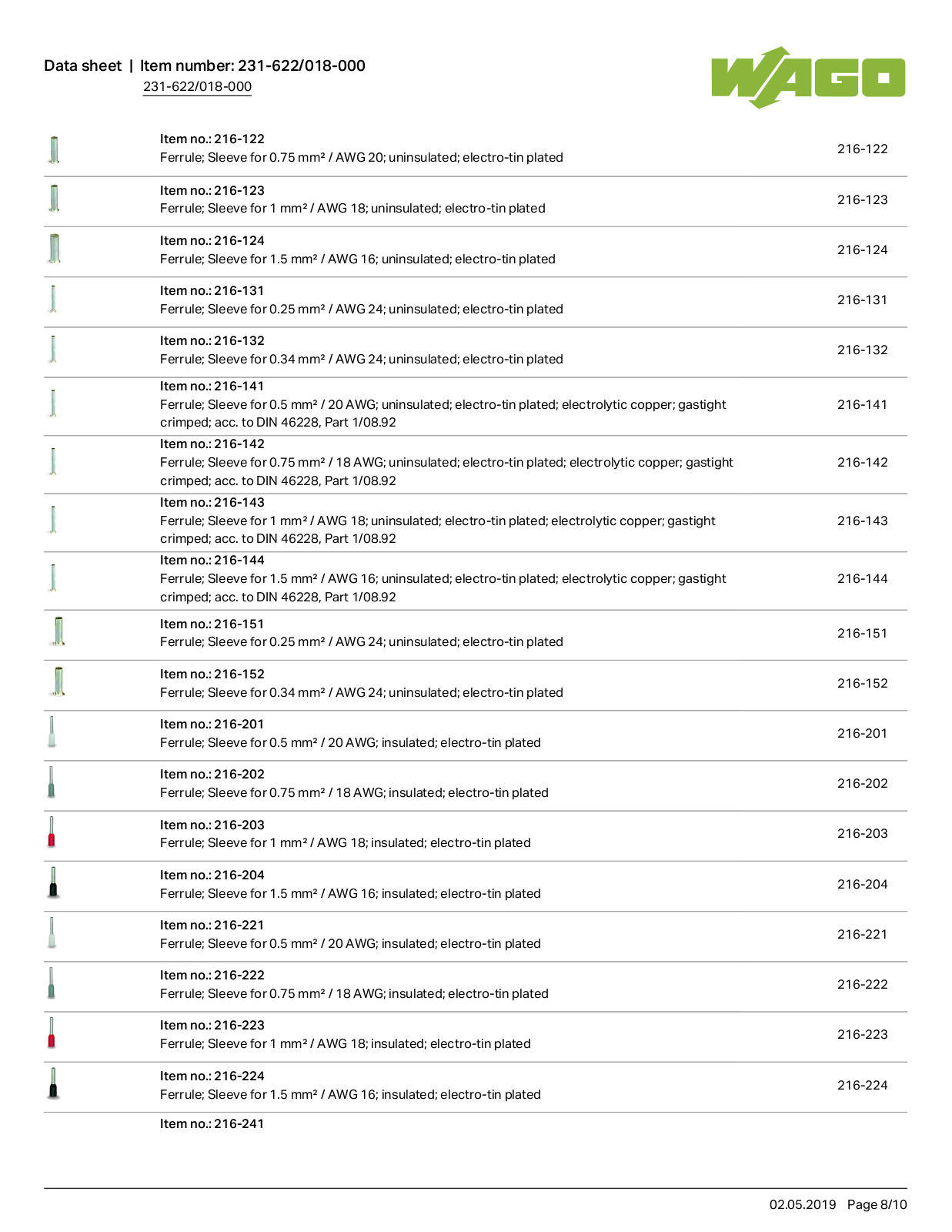
Task: Open the 216-141 link in right column
Action: tap(862, 404)
